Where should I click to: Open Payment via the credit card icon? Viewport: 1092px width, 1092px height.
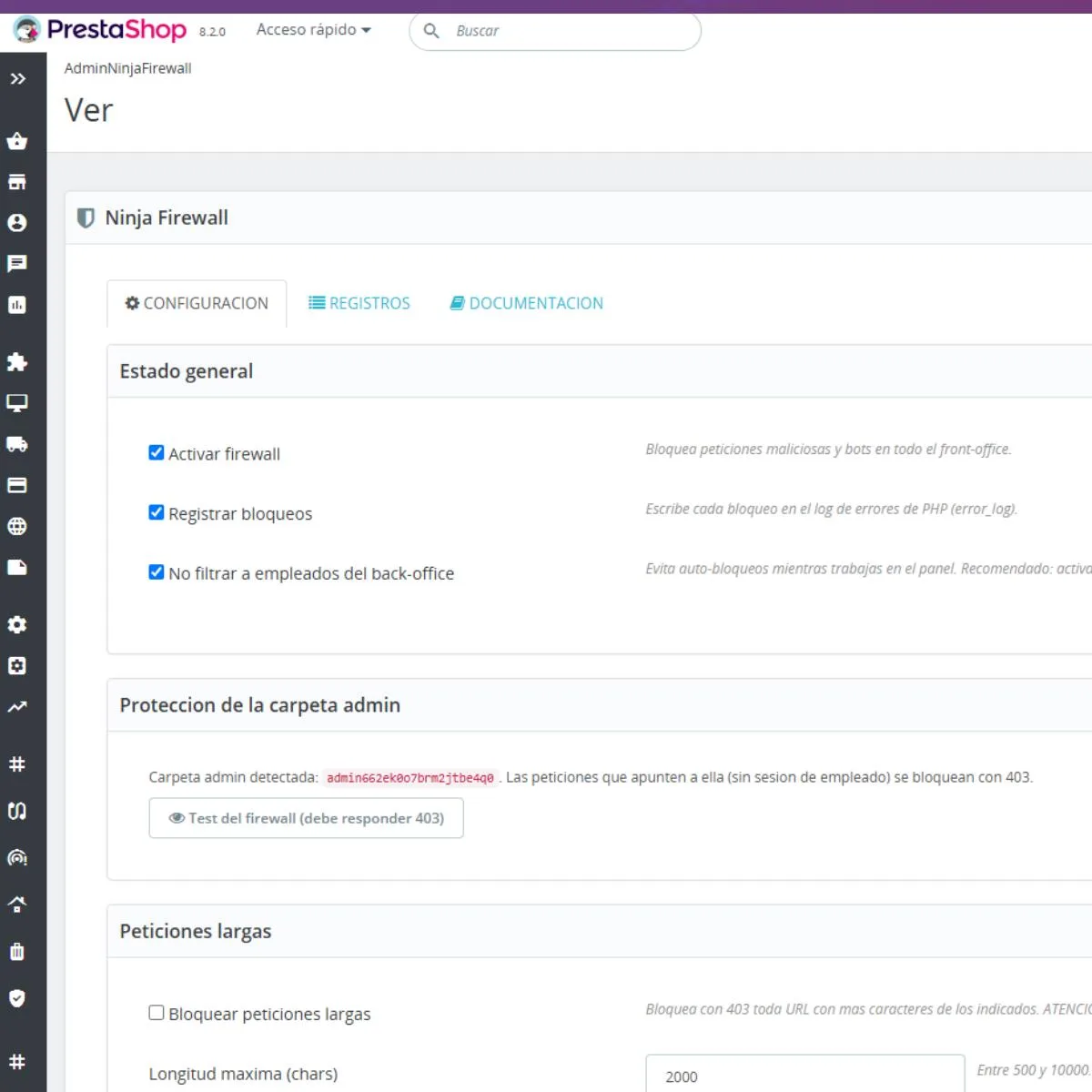coord(17,485)
